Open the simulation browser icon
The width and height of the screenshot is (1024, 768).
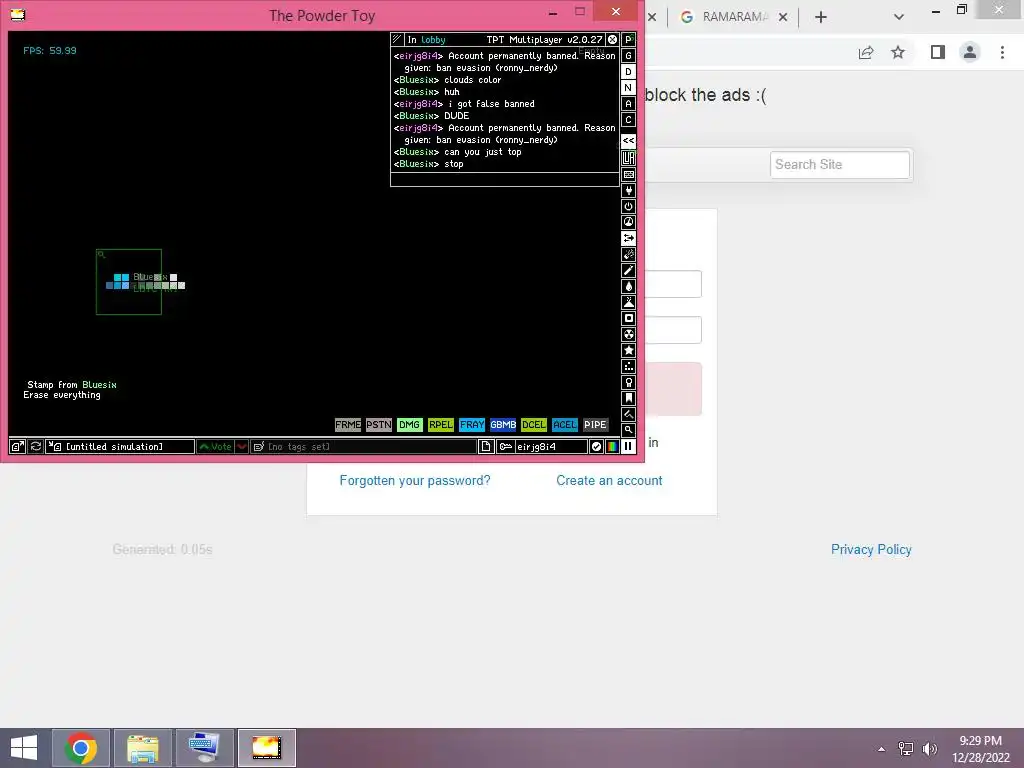click(x=18, y=447)
